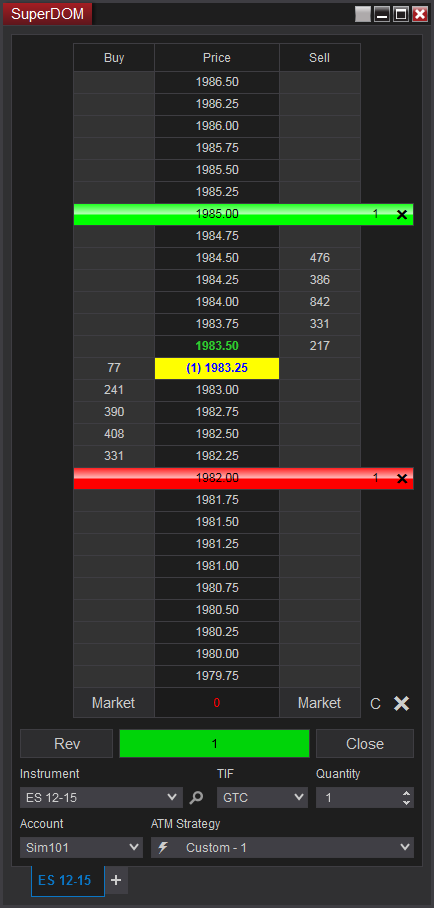Click the 1986.00 price row
This screenshot has width=434, height=908.
point(217,126)
